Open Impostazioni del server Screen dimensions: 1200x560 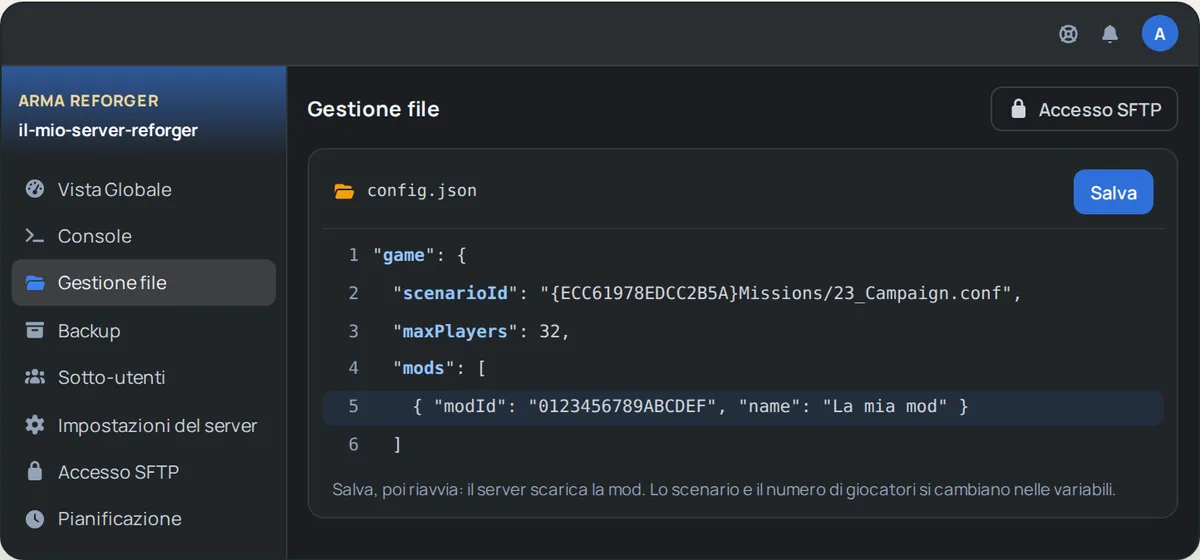coord(144,425)
